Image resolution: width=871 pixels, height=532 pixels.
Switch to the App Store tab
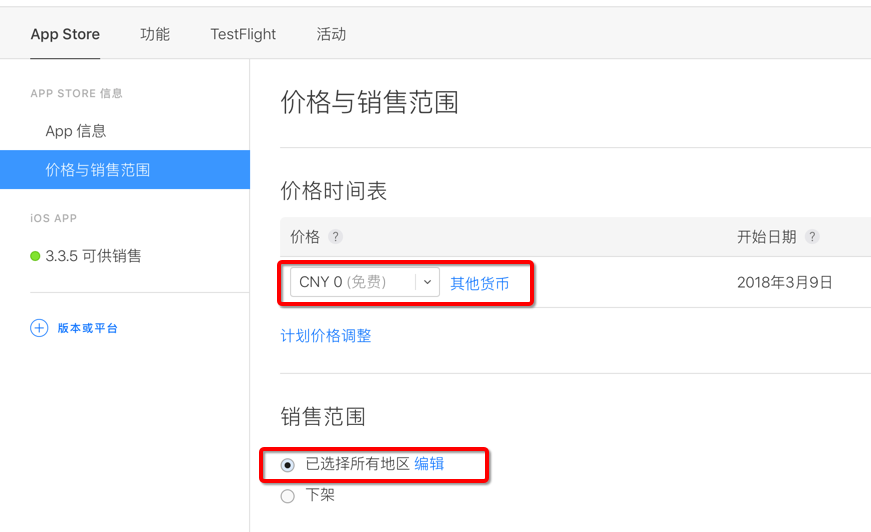point(65,34)
